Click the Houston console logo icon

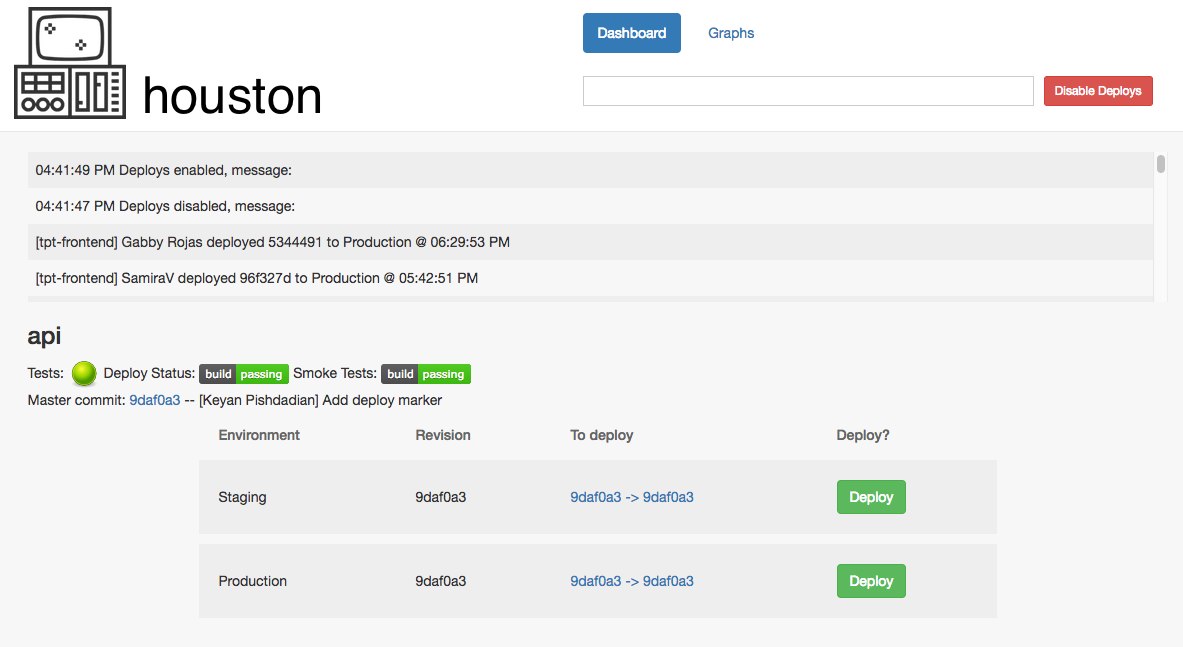(x=70, y=63)
